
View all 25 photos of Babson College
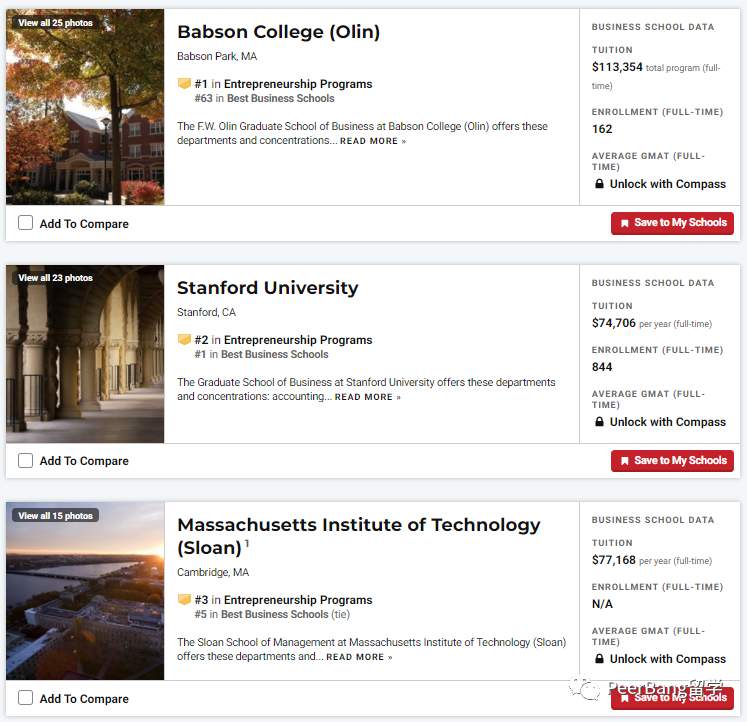(x=55, y=22)
